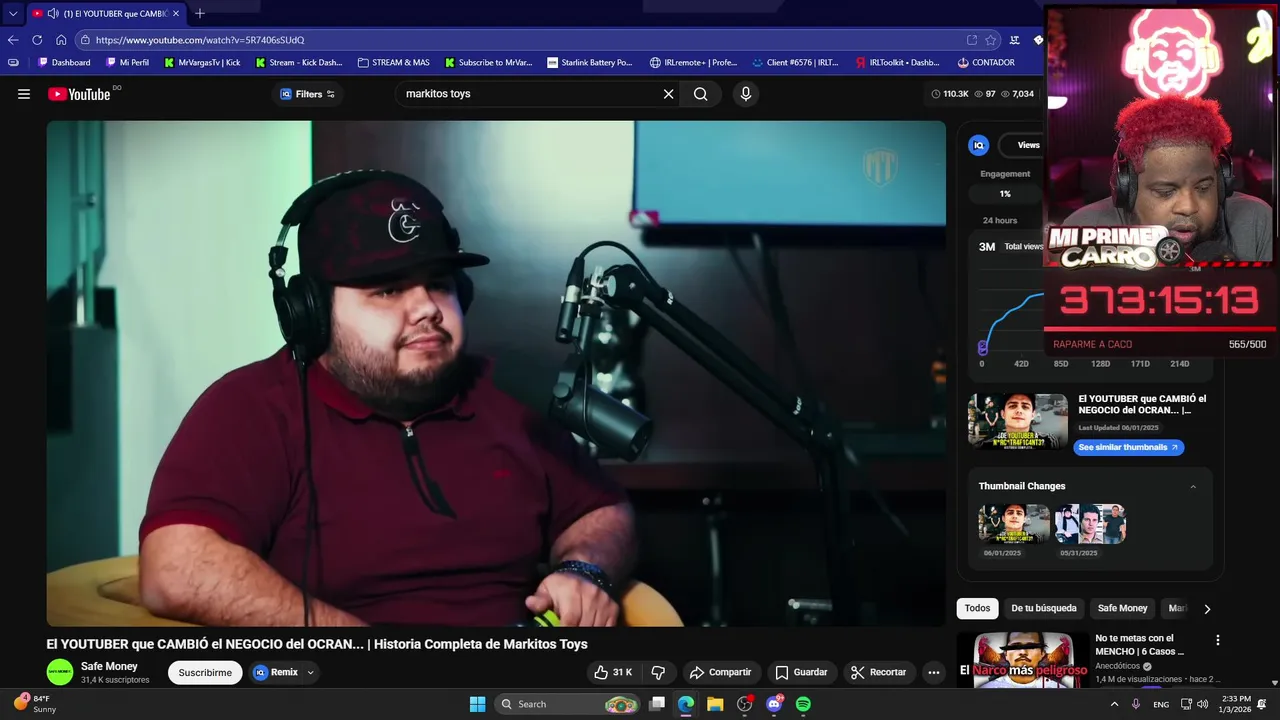
Task: Dislike the video with the thumbs-down
Action: [658, 672]
